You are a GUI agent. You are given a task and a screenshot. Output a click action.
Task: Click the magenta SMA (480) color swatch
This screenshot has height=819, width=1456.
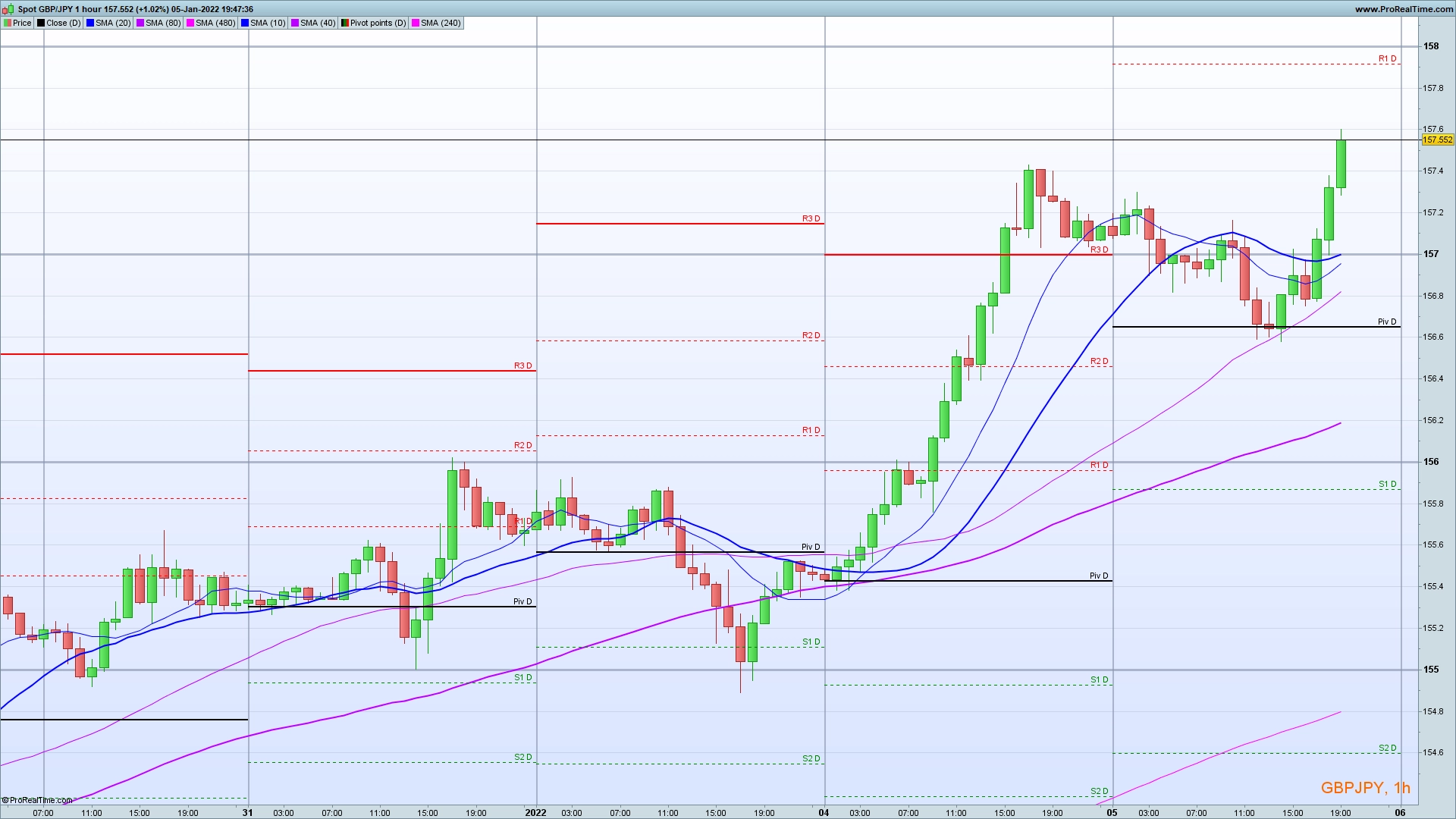[x=190, y=23]
